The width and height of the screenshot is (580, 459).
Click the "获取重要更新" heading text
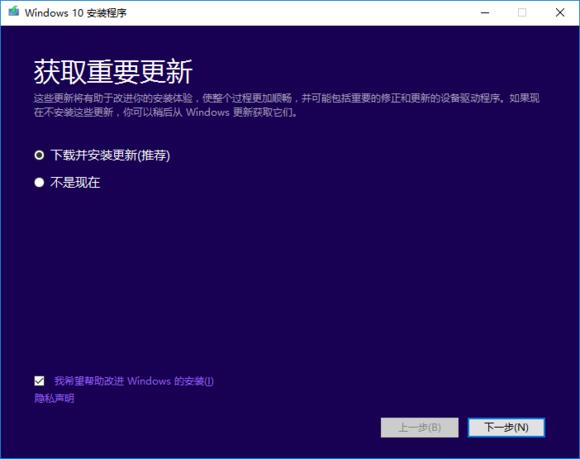pyautogui.click(x=113, y=72)
